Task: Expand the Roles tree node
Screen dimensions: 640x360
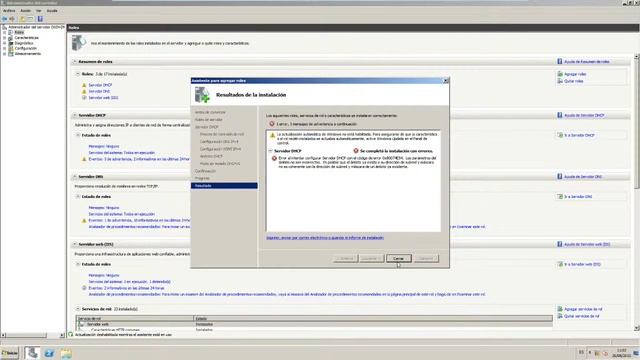Action: (4, 32)
